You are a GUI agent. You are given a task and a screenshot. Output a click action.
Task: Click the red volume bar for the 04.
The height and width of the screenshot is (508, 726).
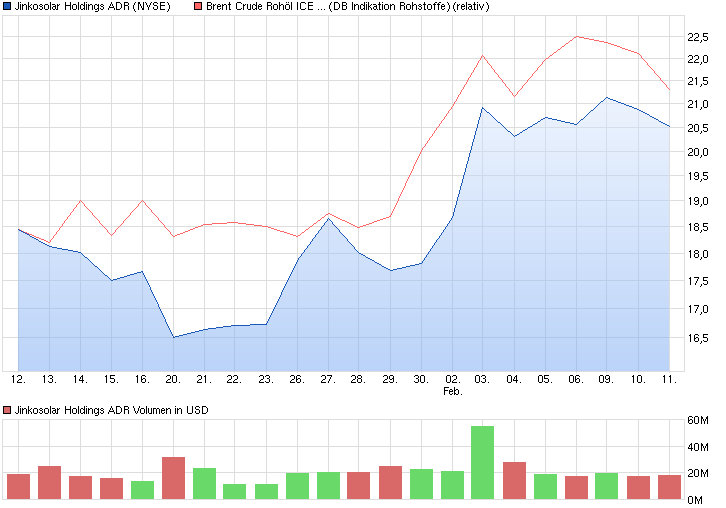[514, 481]
